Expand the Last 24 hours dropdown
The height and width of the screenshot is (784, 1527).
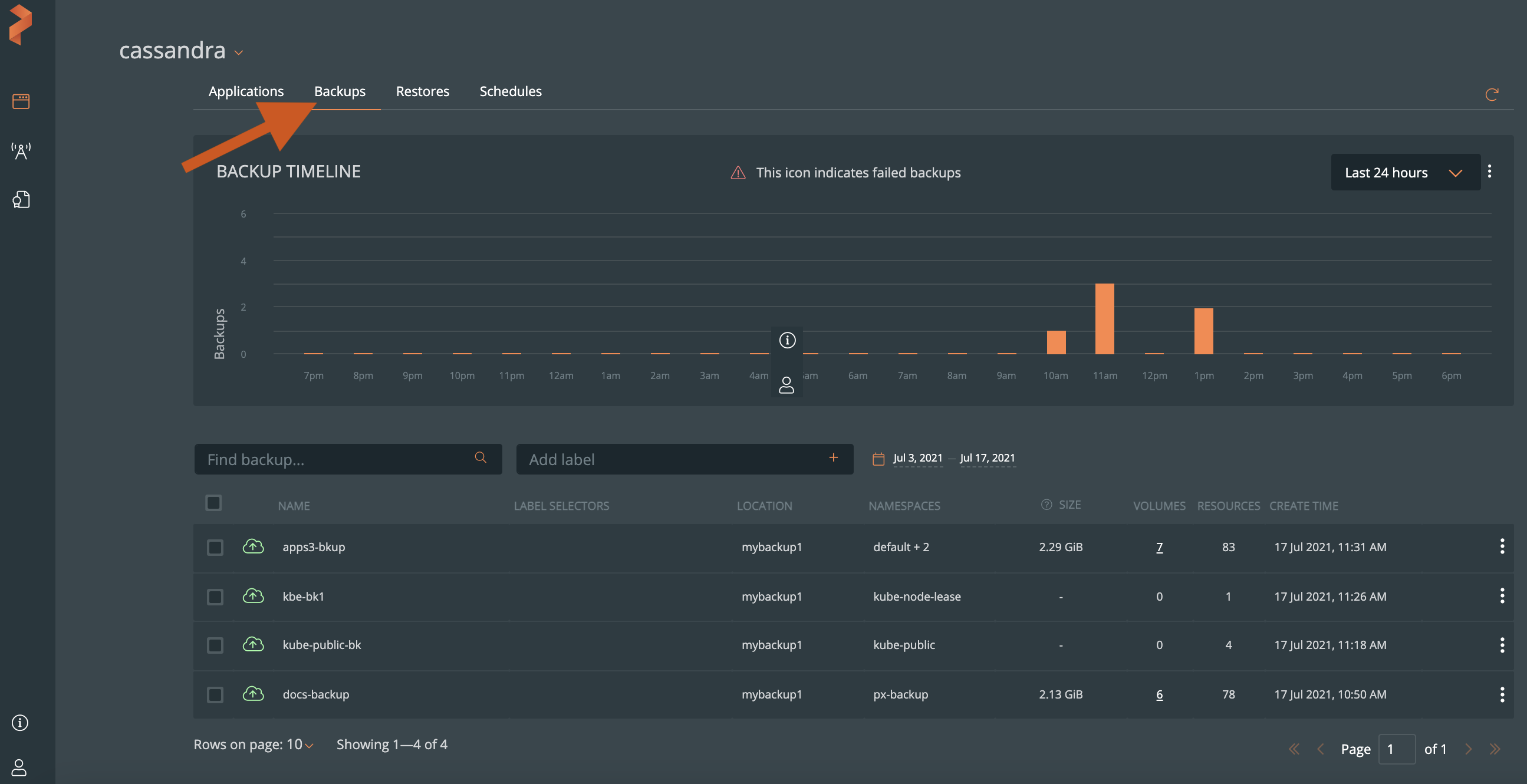tap(1405, 173)
